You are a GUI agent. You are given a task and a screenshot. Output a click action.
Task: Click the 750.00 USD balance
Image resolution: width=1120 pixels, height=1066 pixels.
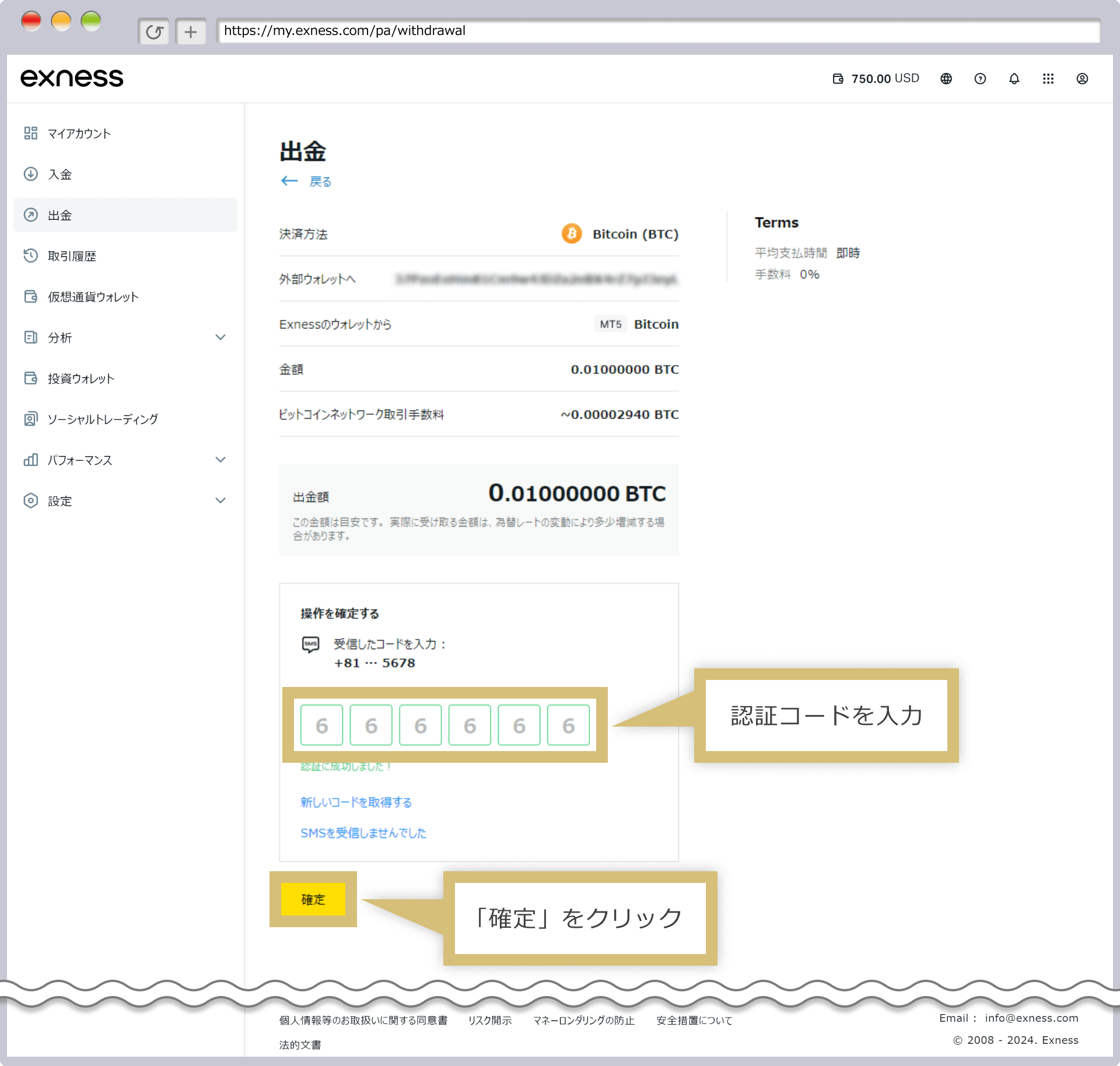click(885, 79)
